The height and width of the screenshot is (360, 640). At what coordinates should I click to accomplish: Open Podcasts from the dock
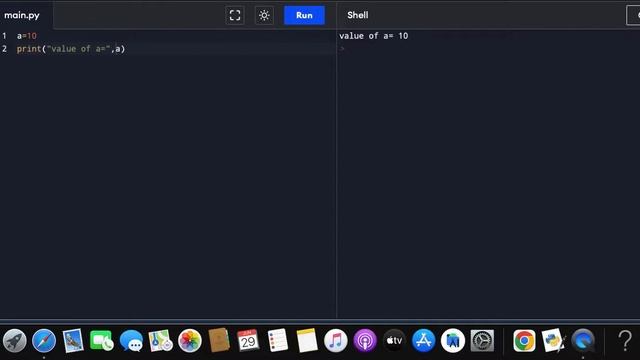point(365,340)
